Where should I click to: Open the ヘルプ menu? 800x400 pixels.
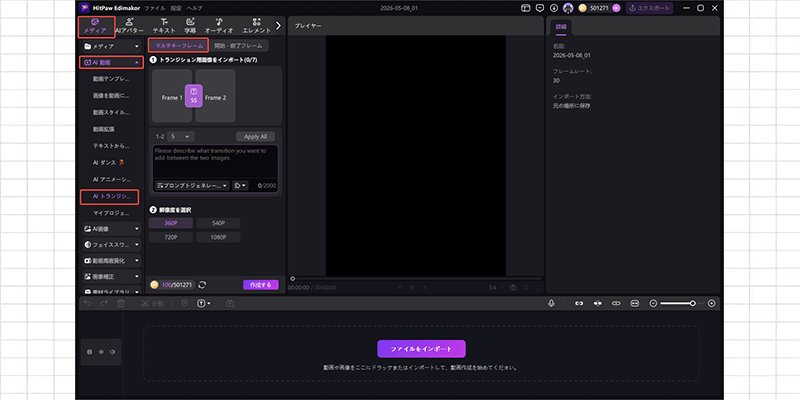tap(194, 8)
